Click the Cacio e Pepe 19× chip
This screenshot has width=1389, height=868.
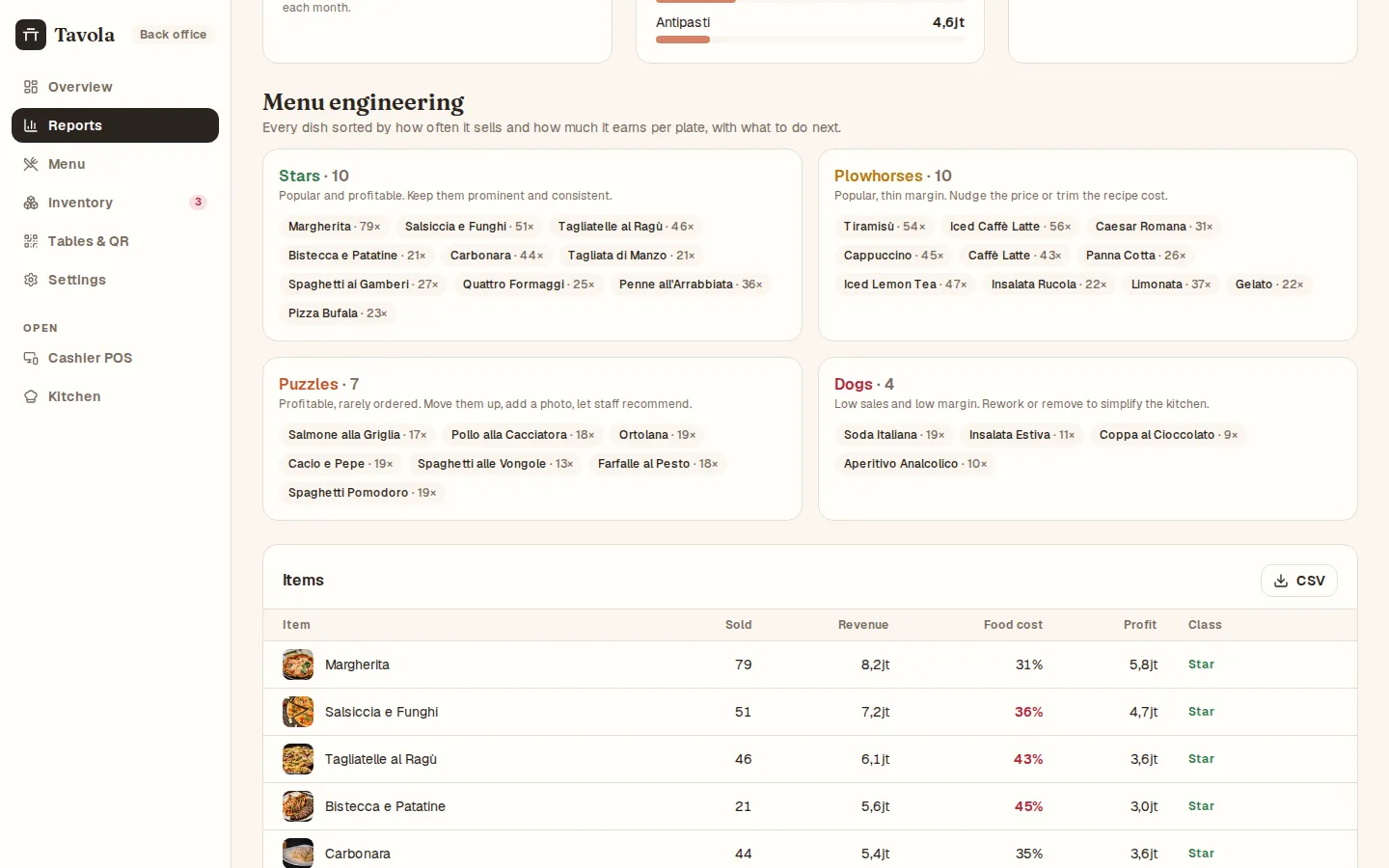click(x=340, y=464)
